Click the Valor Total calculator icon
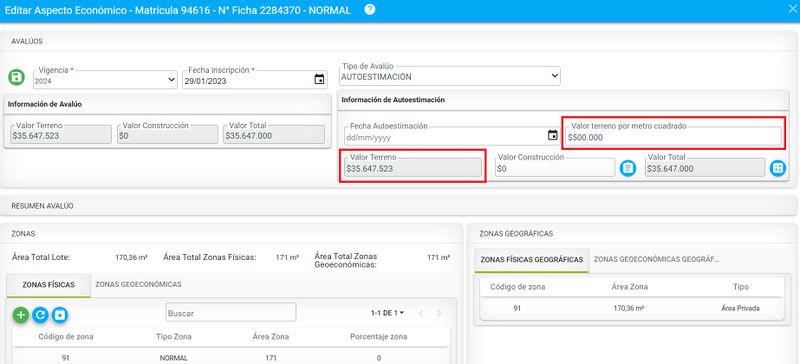Viewport: 800px width, 364px height. (x=778, y=168)
